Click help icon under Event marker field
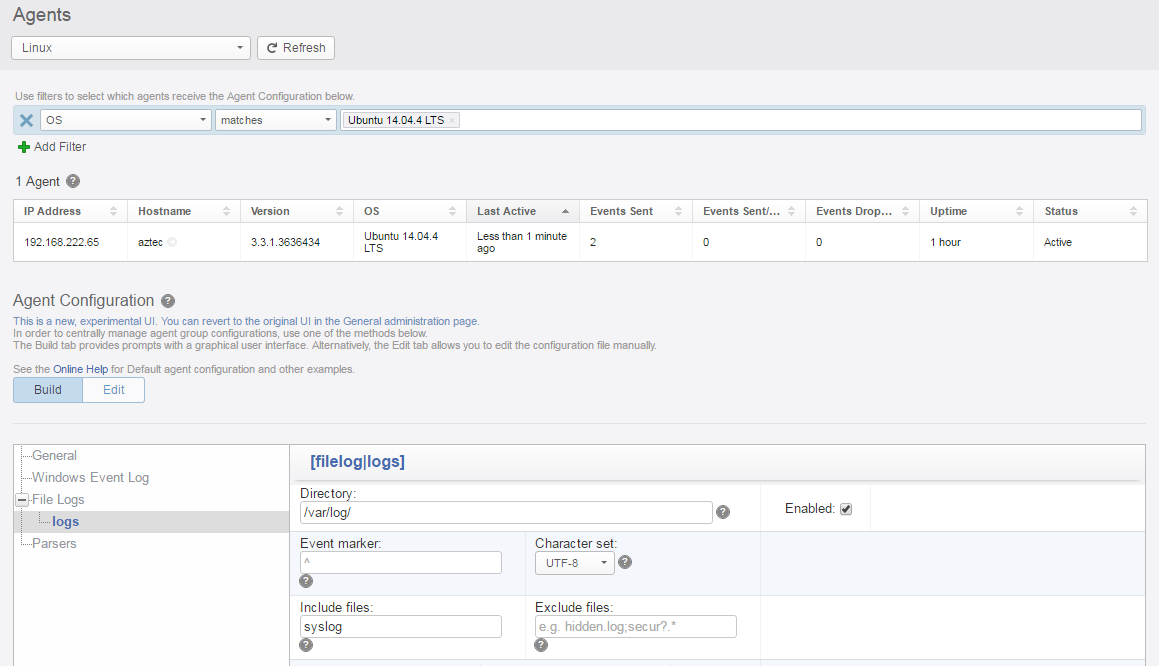The image size is (1159, 666). click(x=306, y=582)
